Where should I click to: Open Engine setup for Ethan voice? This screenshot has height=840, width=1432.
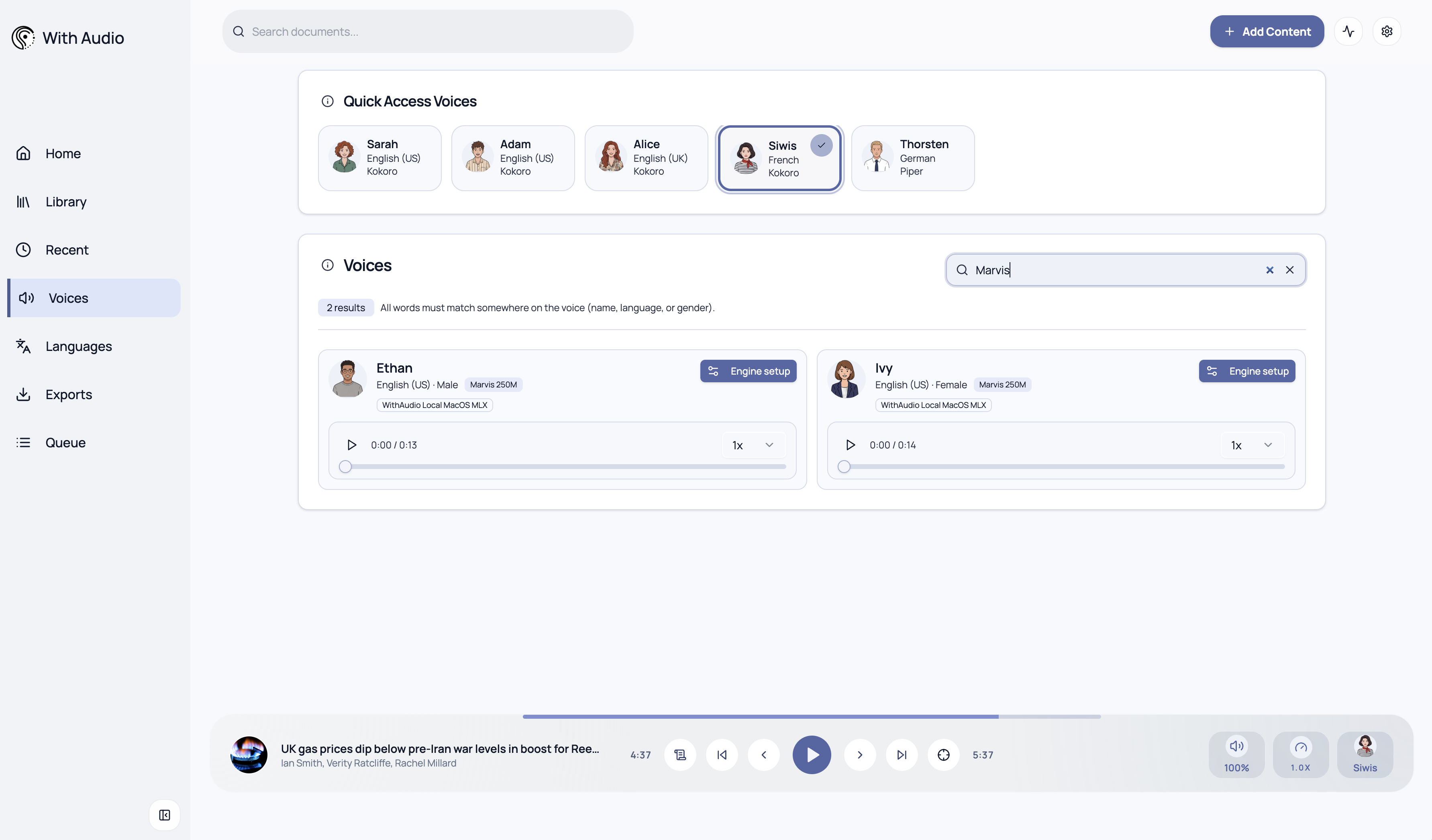pyautogui.click(x=748, y=371)
